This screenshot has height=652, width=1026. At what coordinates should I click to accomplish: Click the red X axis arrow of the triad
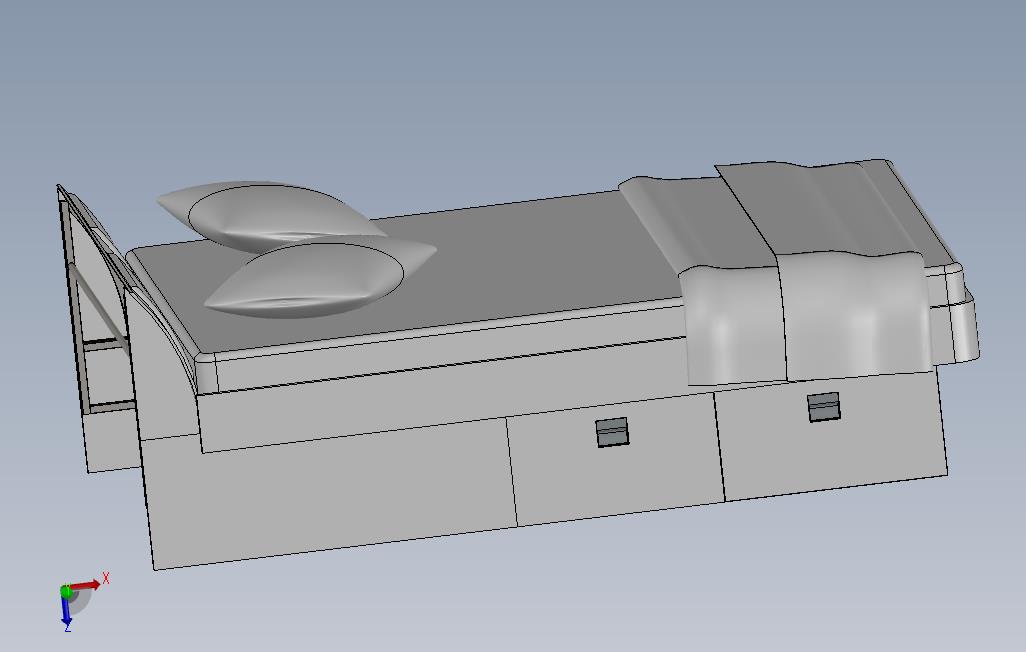coord(86,585)
